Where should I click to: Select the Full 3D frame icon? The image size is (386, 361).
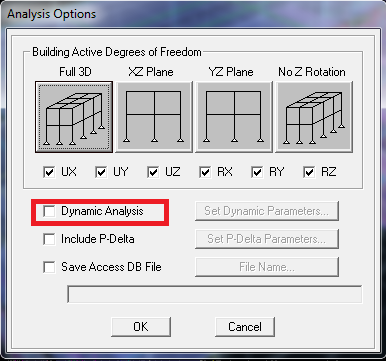point(74,117)
